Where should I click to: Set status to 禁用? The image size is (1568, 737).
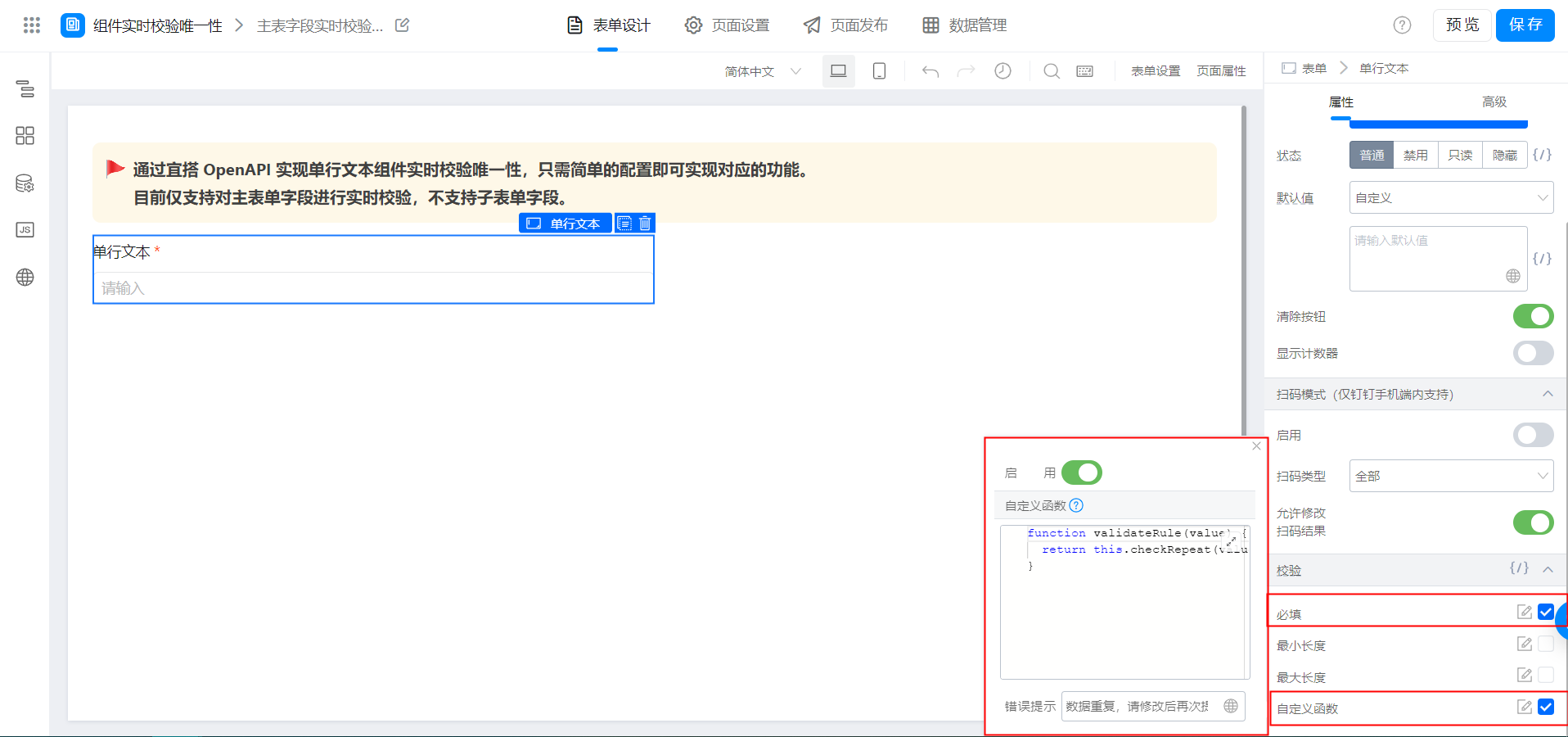pos(1416,155)
